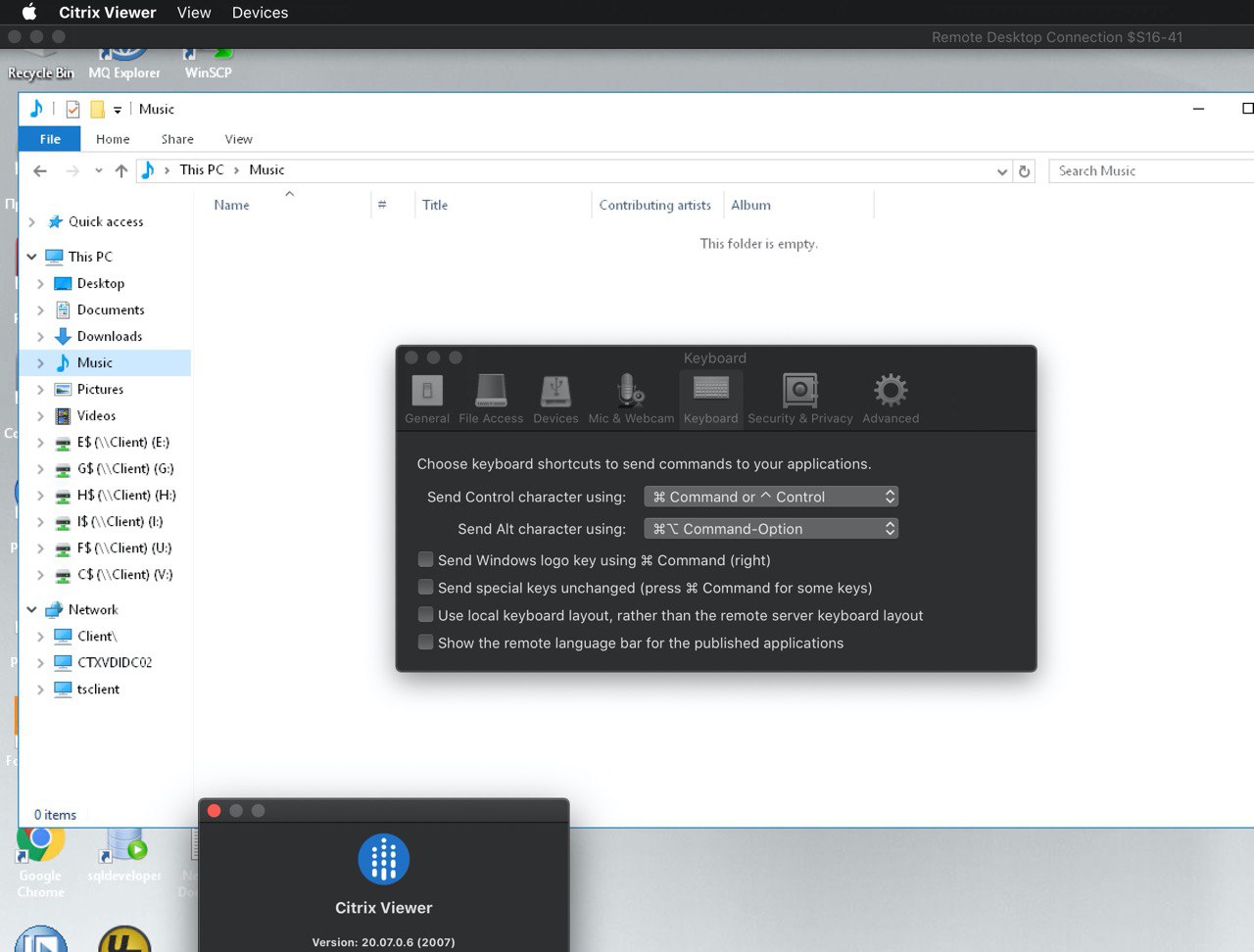Screen dimensions: 1254x952
Task: Expand Quick access tree node
Action: 31,222
